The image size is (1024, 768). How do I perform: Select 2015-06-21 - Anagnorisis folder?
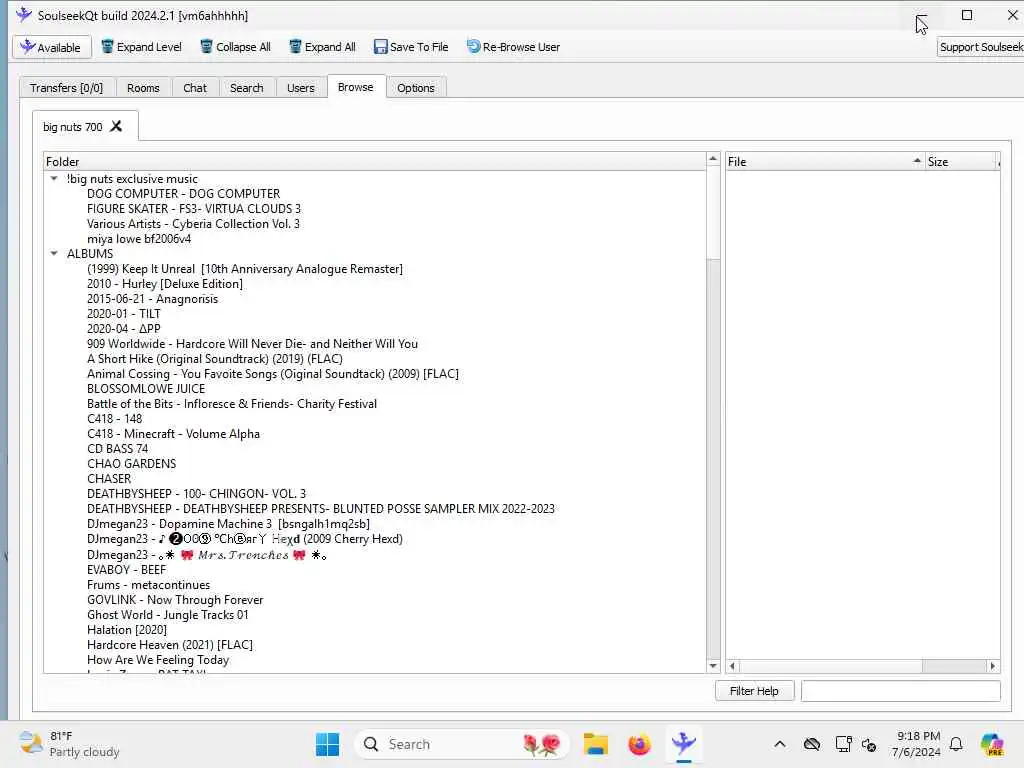pos(153,299)
